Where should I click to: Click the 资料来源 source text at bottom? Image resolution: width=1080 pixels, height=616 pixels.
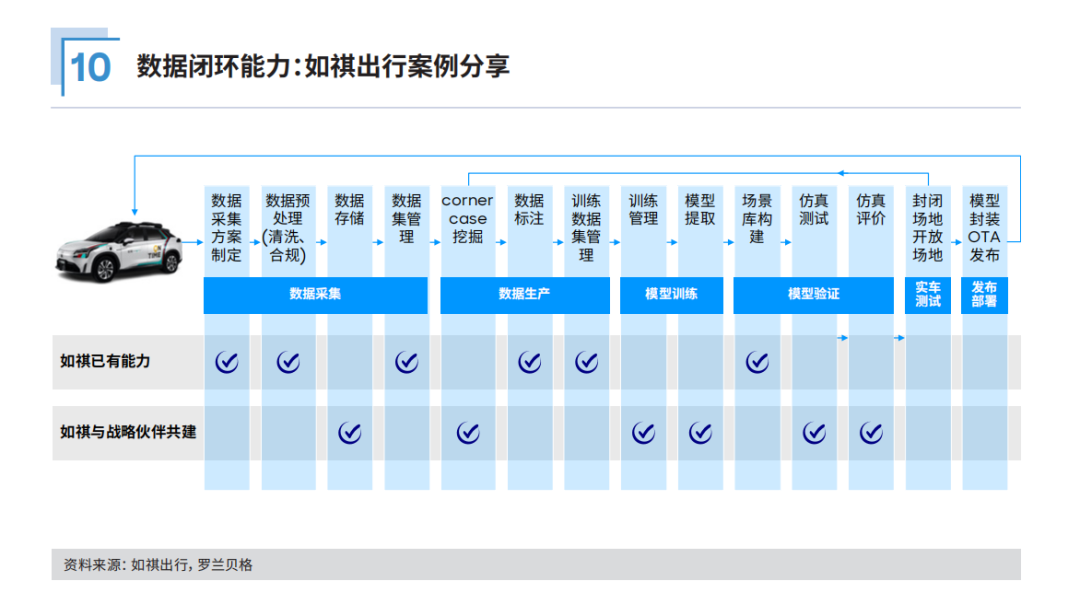pos(157,565)
